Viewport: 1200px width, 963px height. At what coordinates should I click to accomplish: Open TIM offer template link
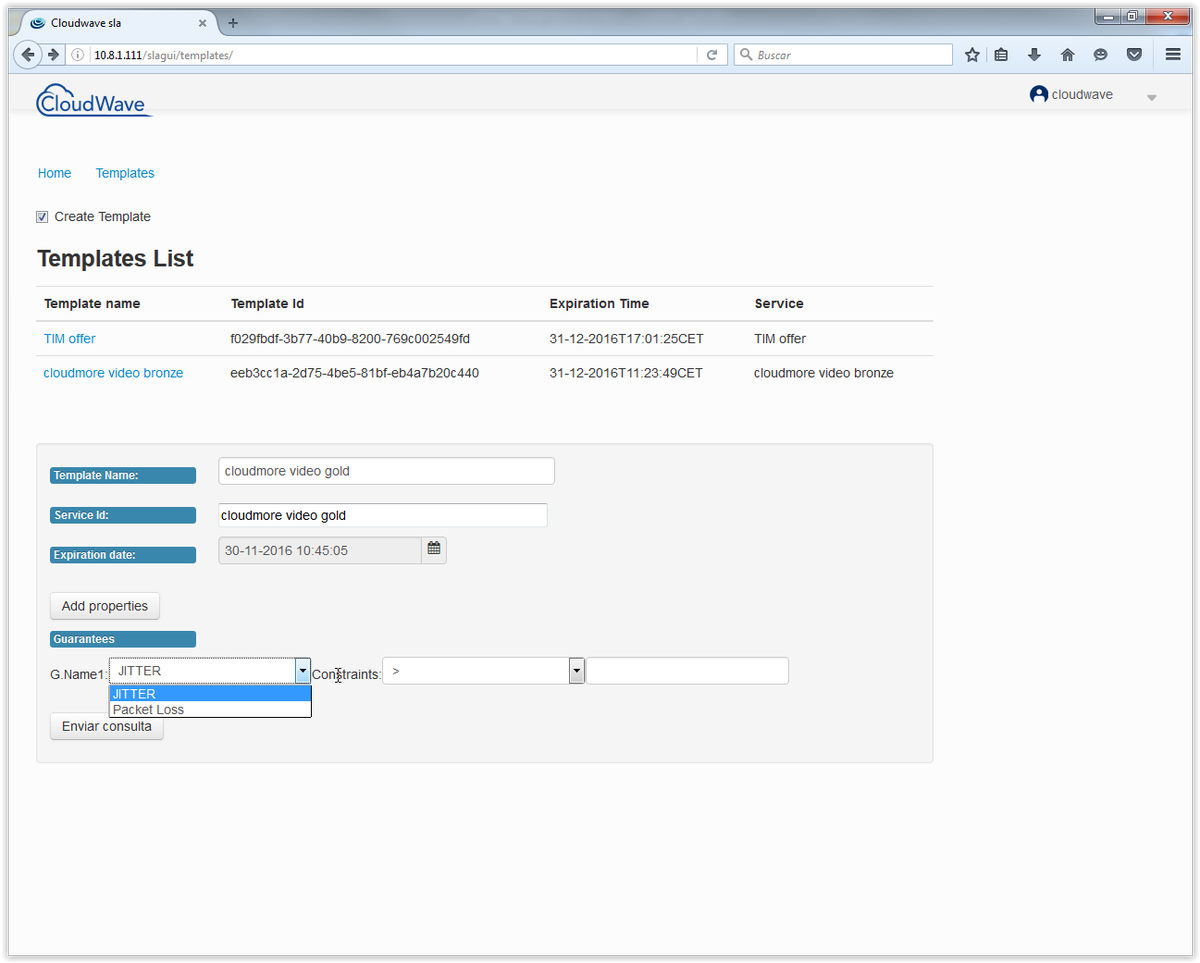[x=70, y=339]
